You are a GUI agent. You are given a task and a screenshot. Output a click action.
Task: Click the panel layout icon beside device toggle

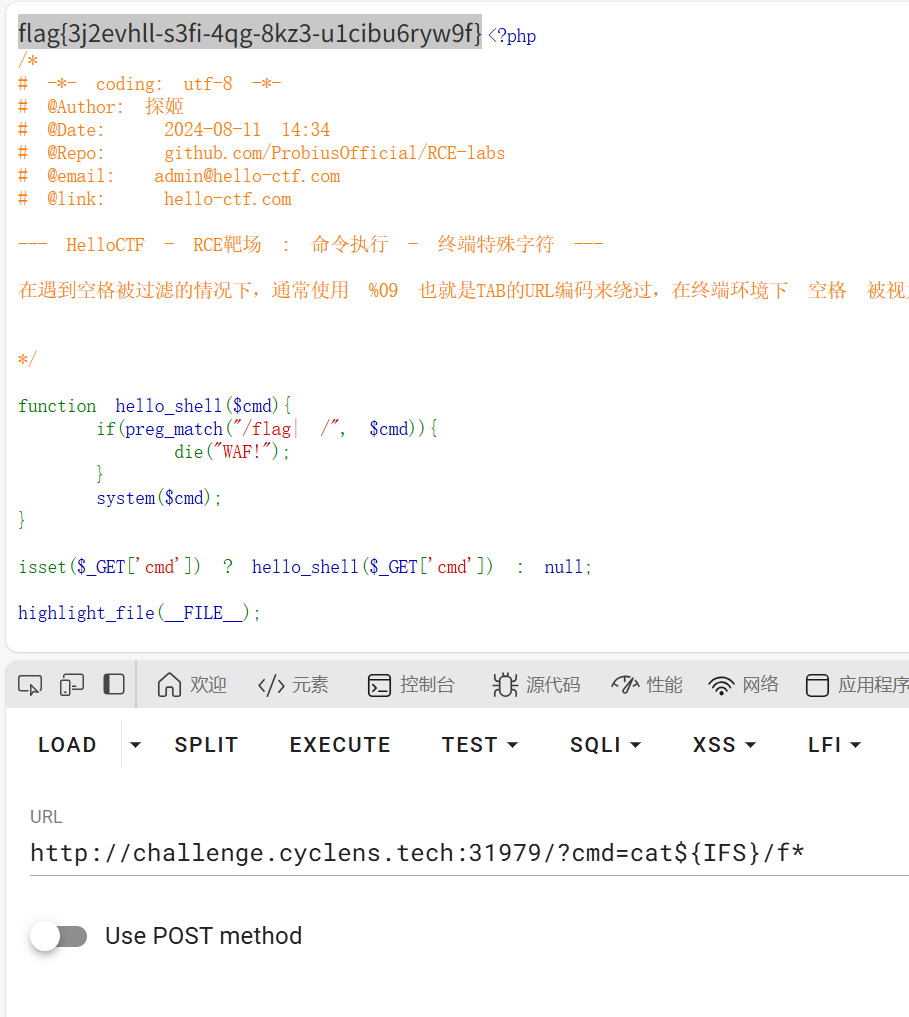click(113, 684)
